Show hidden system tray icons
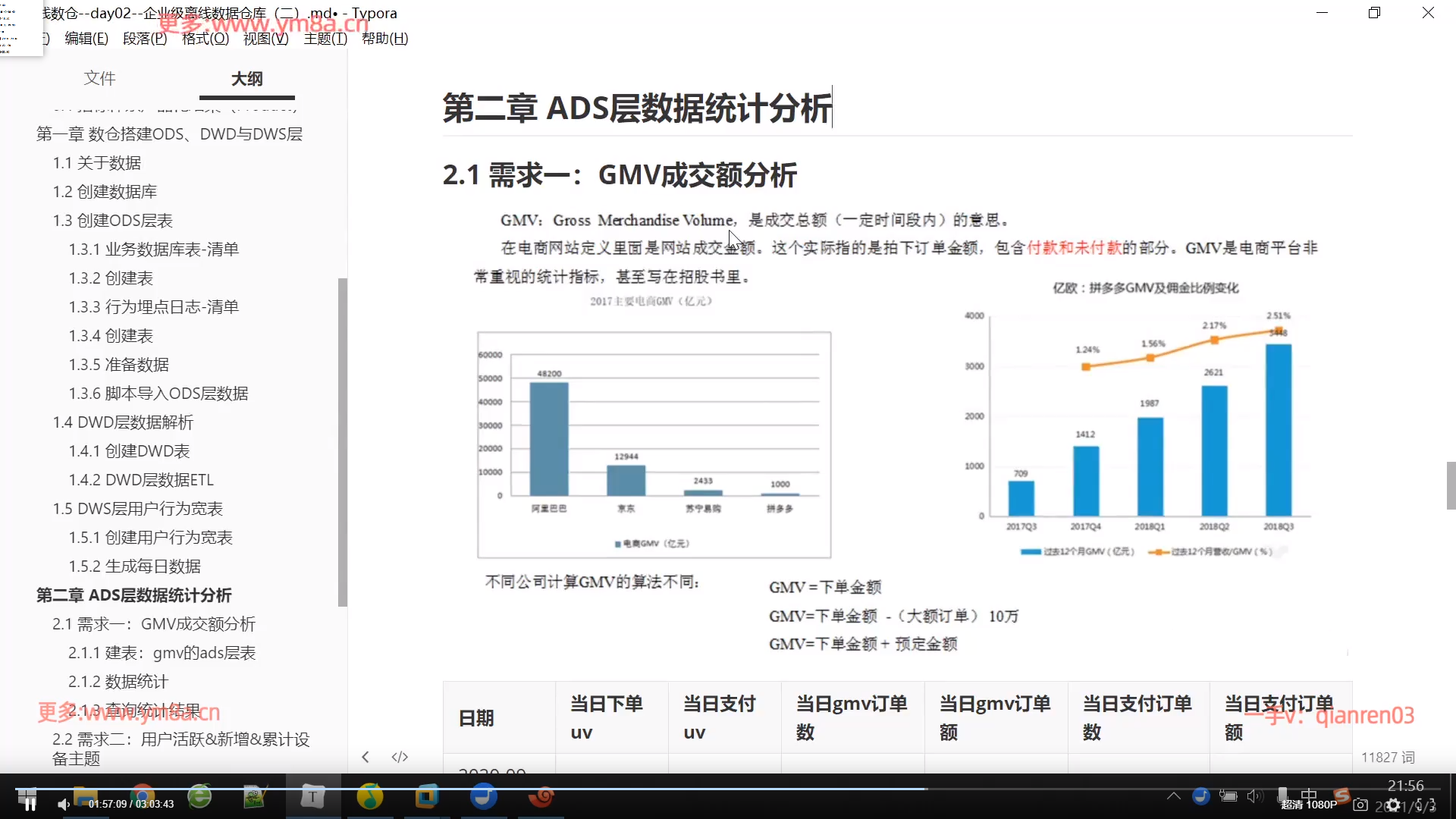This screenshot has height=819, width=1456. tap(1173, 795)
